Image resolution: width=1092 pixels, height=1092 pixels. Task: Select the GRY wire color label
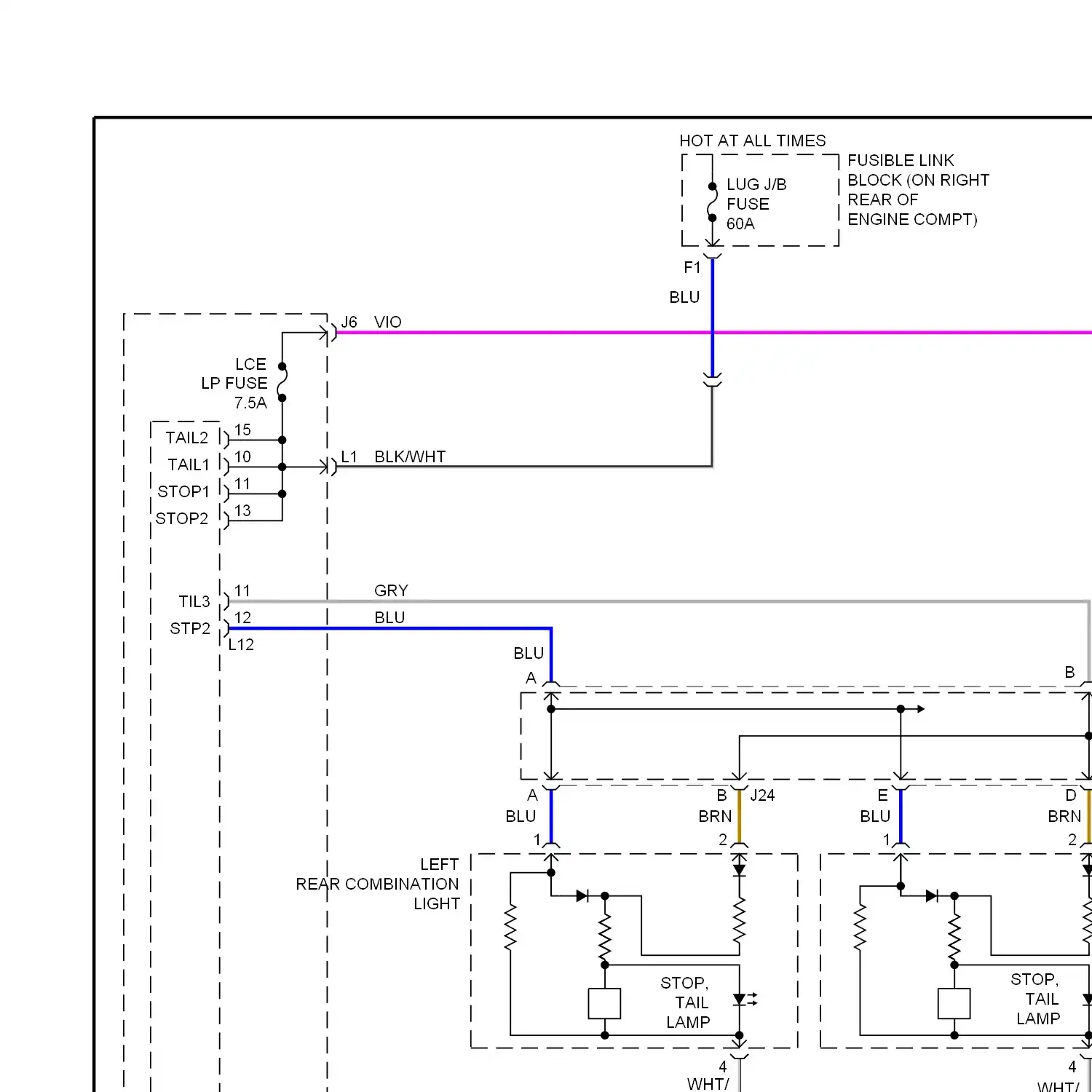[391, 590]
